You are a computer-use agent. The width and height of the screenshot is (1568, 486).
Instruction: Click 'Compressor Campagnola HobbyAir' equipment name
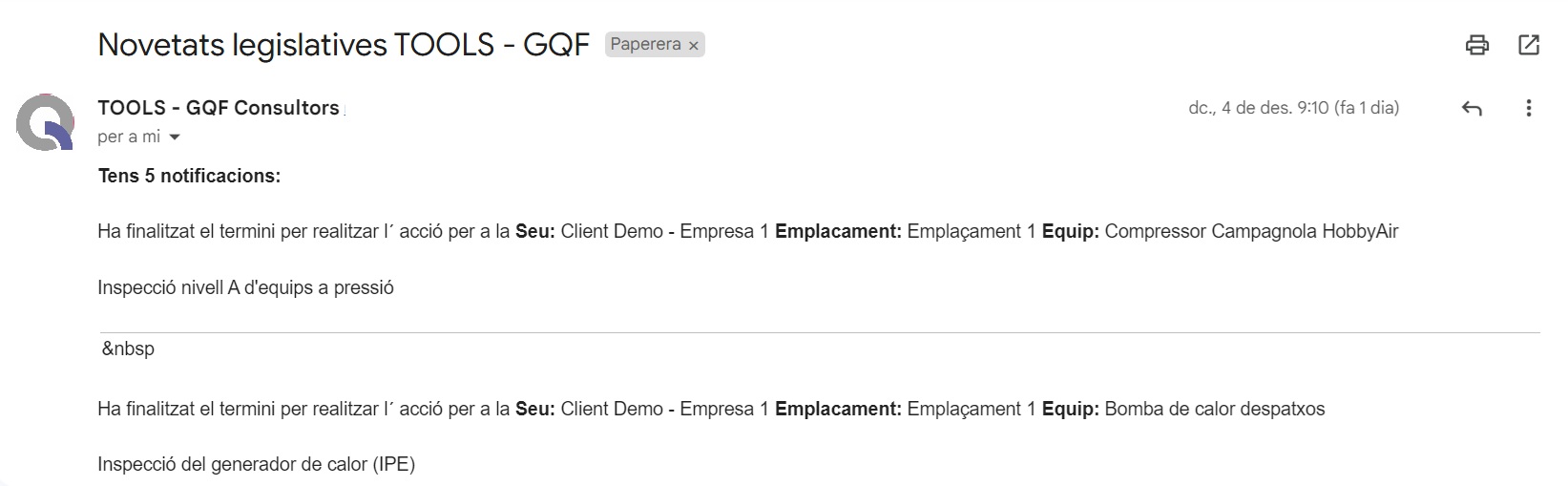coord(1251,231)
